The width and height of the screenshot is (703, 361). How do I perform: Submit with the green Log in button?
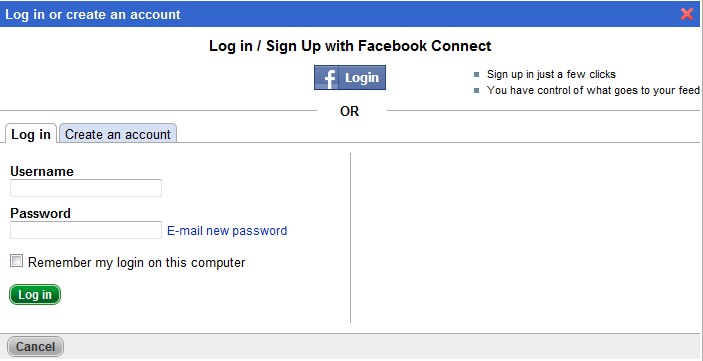point(35,295)
